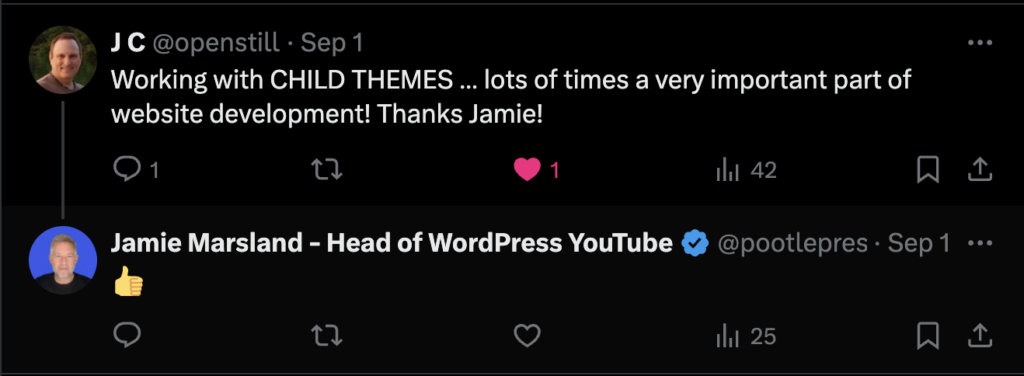View analytics showing 42 views
The image size is (1024, 376).
click(746, 170)
